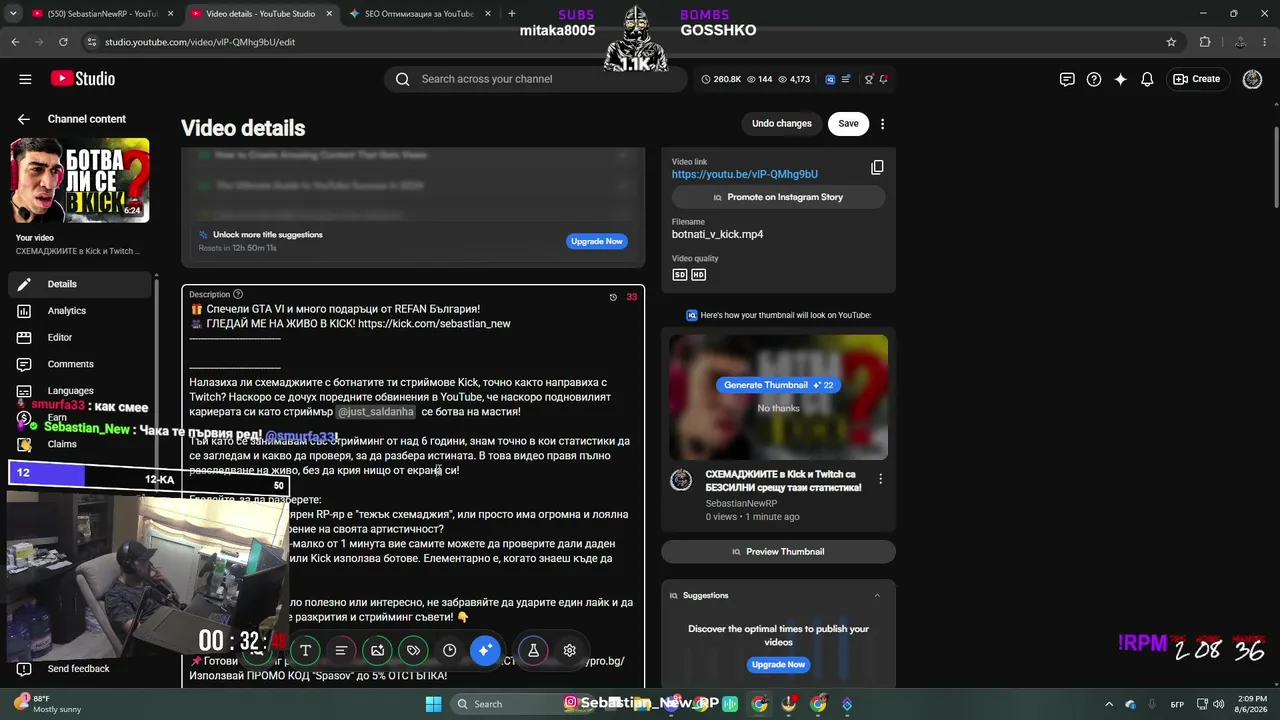Open Editor in the sidebar
This screenshot has width=1280, height=720.
coord(80,338)
